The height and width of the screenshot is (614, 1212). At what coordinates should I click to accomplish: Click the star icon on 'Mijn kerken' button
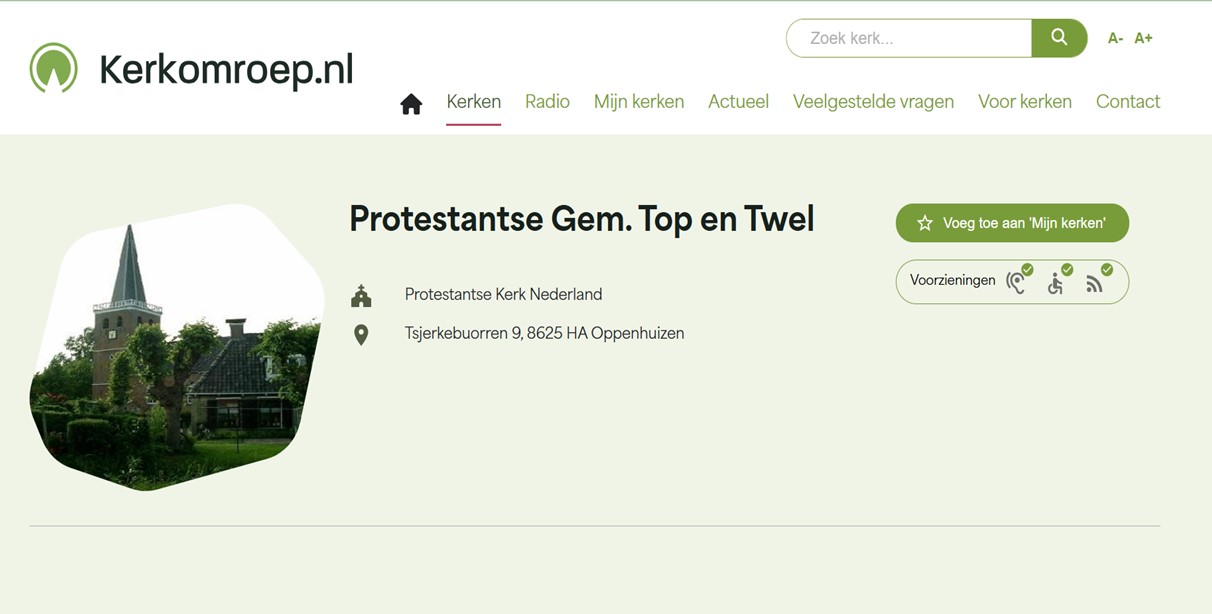pos(925,223)
